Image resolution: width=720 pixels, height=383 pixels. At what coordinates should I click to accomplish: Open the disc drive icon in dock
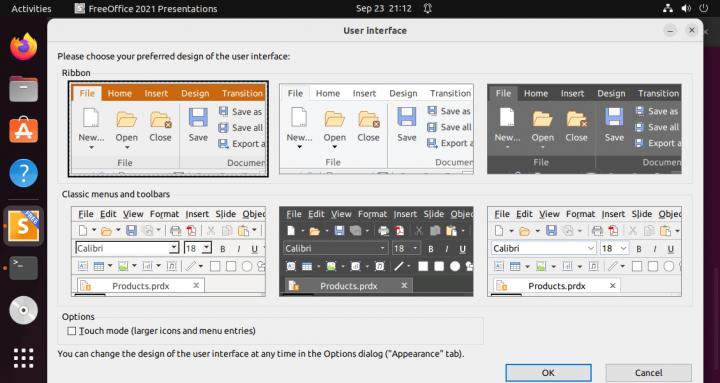tap(23, 310)
